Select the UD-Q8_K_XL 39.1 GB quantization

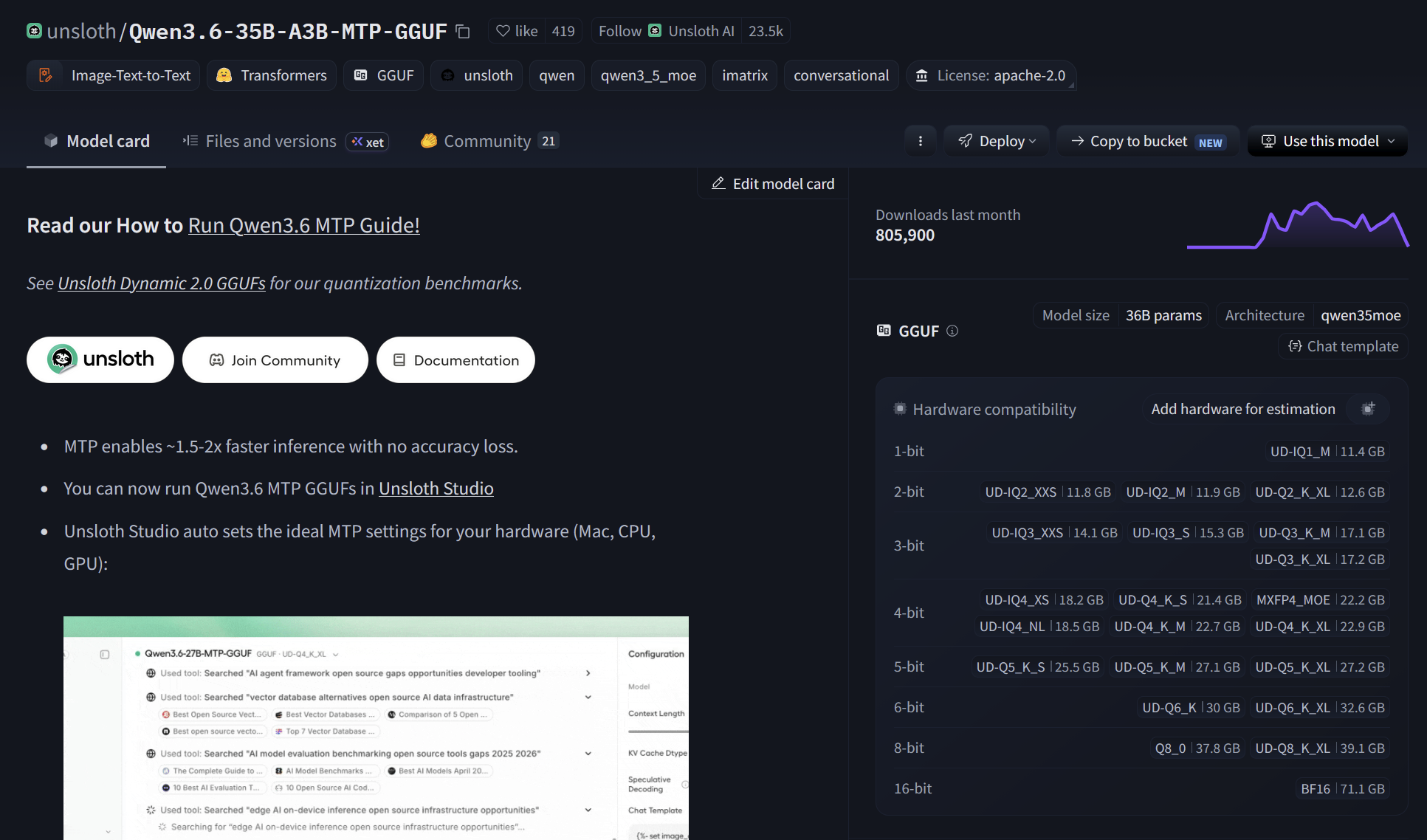(x=1320, y=748)
